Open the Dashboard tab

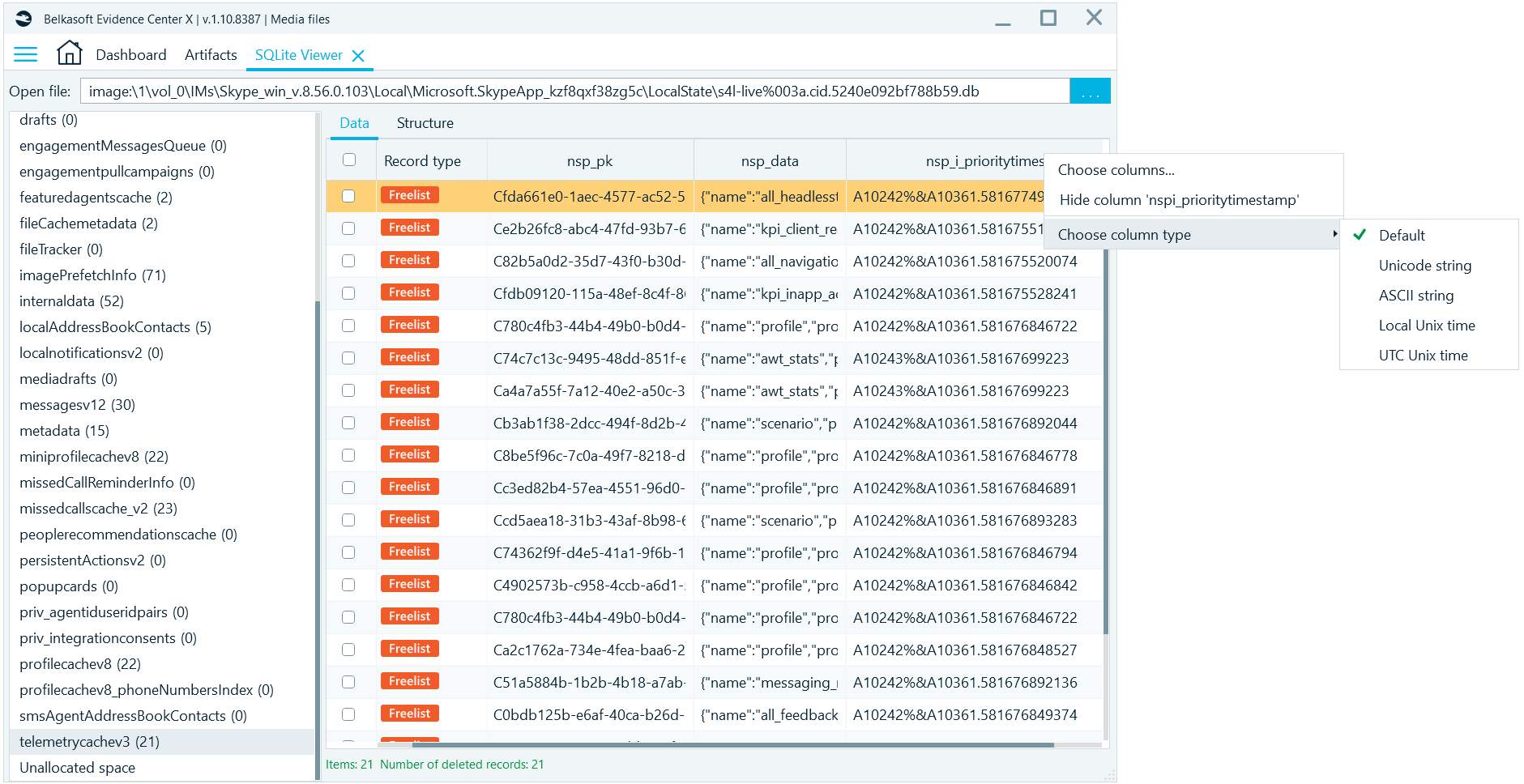click(x=130, y=55)
